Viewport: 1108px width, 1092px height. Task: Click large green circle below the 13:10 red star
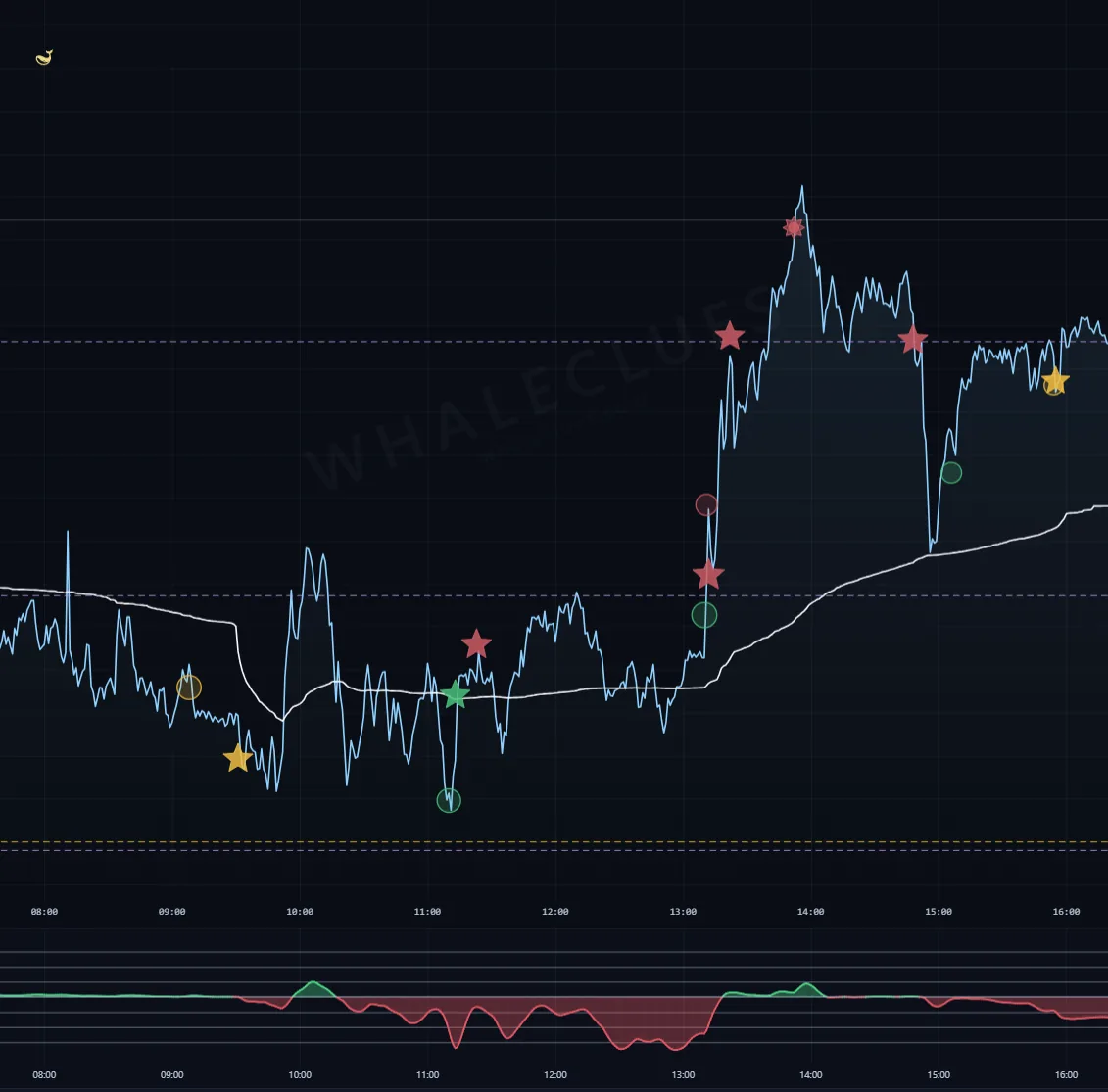(x=703, y=615)
